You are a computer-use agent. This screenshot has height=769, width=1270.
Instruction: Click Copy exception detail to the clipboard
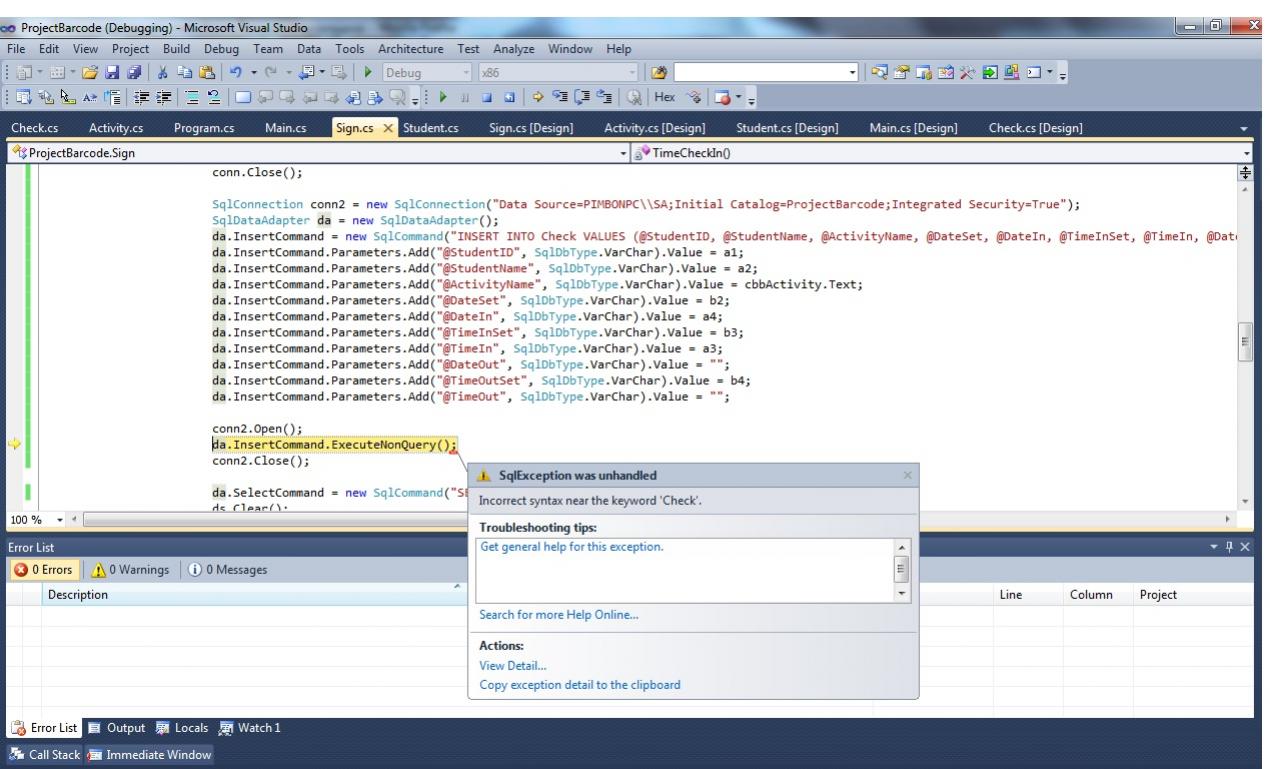click(579, 685)
